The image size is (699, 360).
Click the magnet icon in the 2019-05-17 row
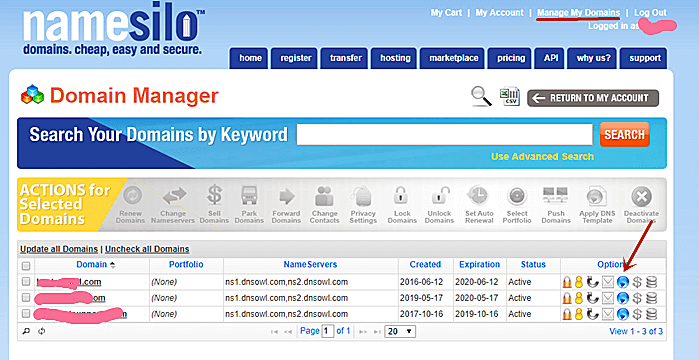pyautogui.click(x=592, y=298)
